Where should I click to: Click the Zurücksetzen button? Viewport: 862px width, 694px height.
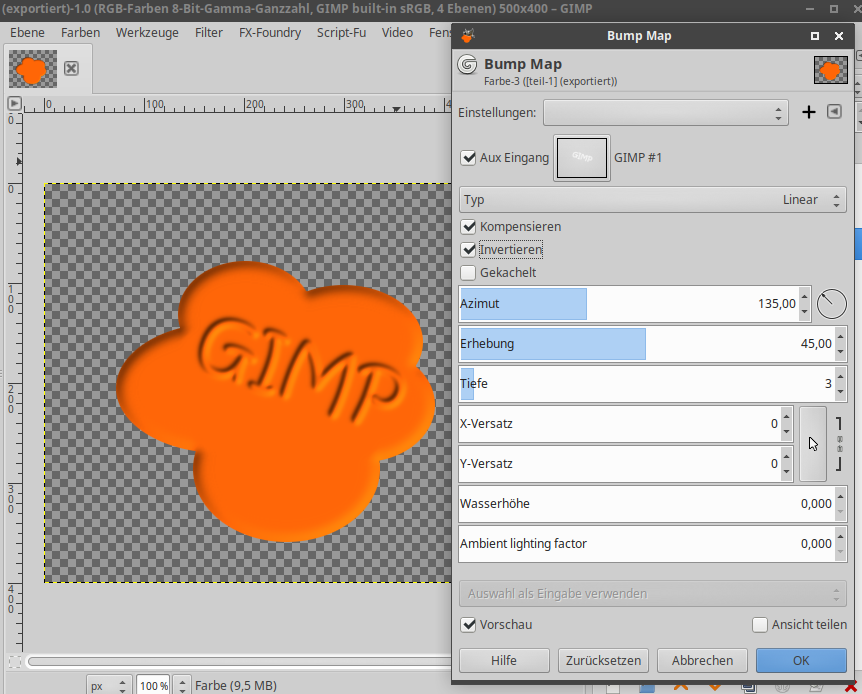pyautogui.click(x=604, y=660)
